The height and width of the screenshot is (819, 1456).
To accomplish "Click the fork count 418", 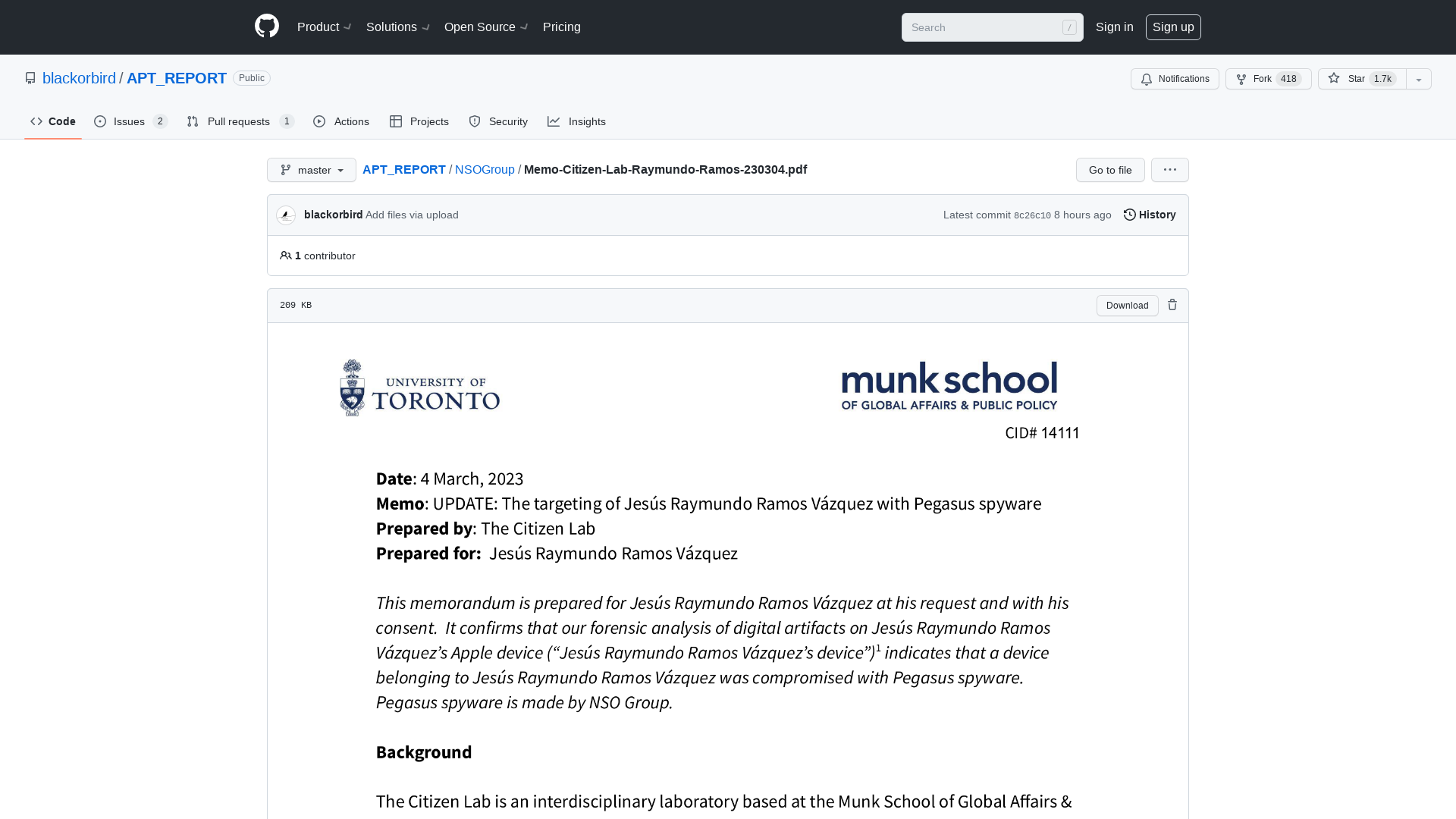I will click(x=1288, y=79).
